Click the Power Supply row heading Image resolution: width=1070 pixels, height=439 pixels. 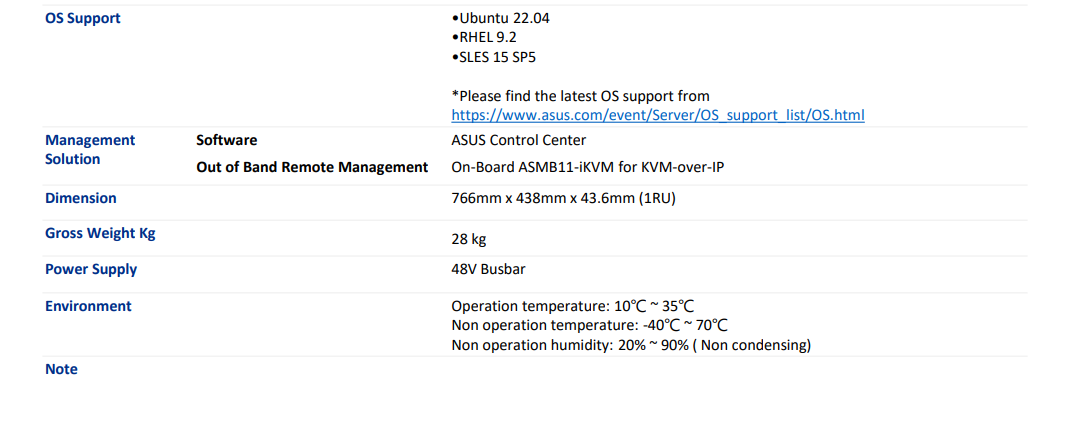91,269
